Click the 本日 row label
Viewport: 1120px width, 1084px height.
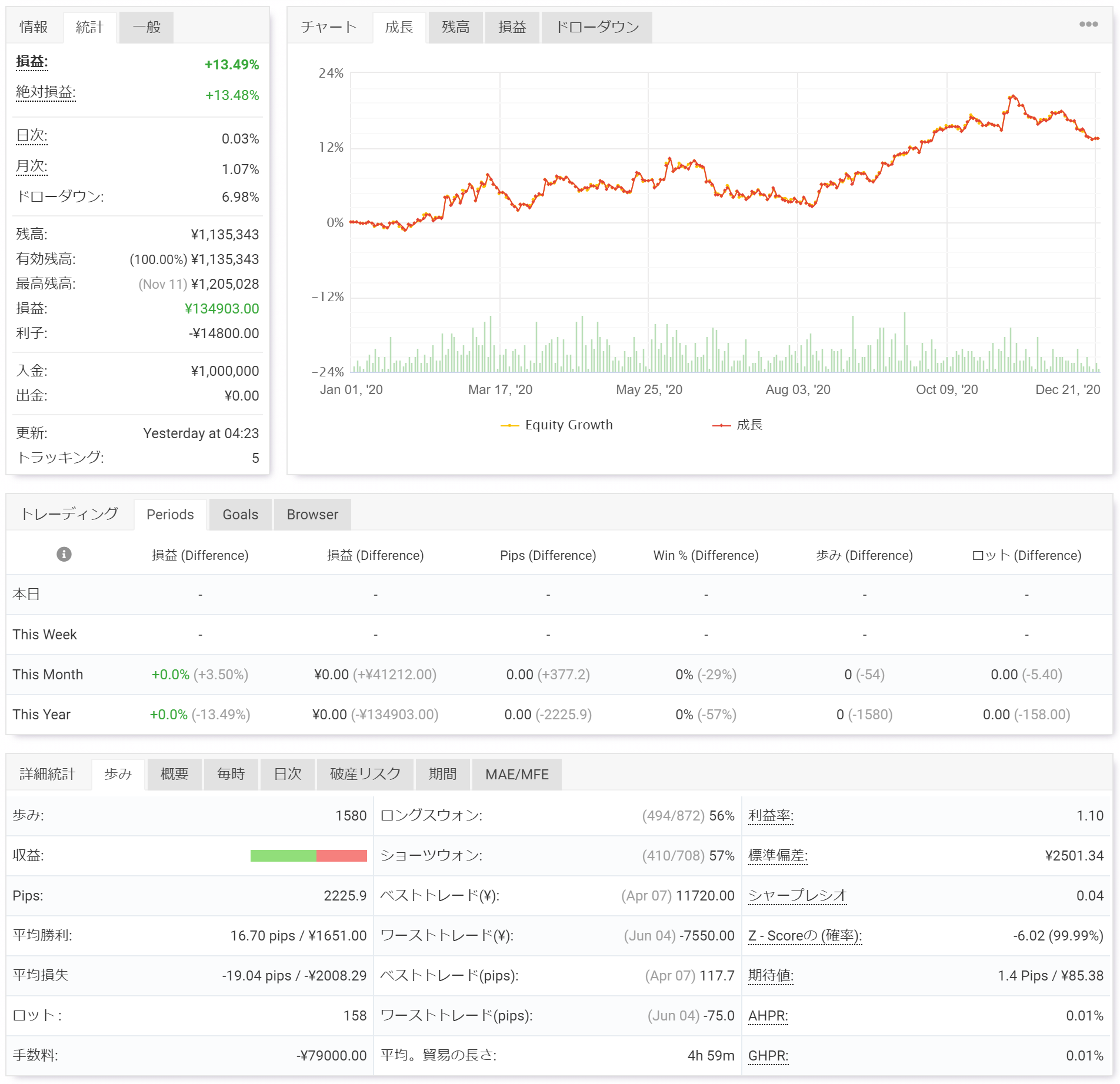pyautogui.click(x=26, y=595)
